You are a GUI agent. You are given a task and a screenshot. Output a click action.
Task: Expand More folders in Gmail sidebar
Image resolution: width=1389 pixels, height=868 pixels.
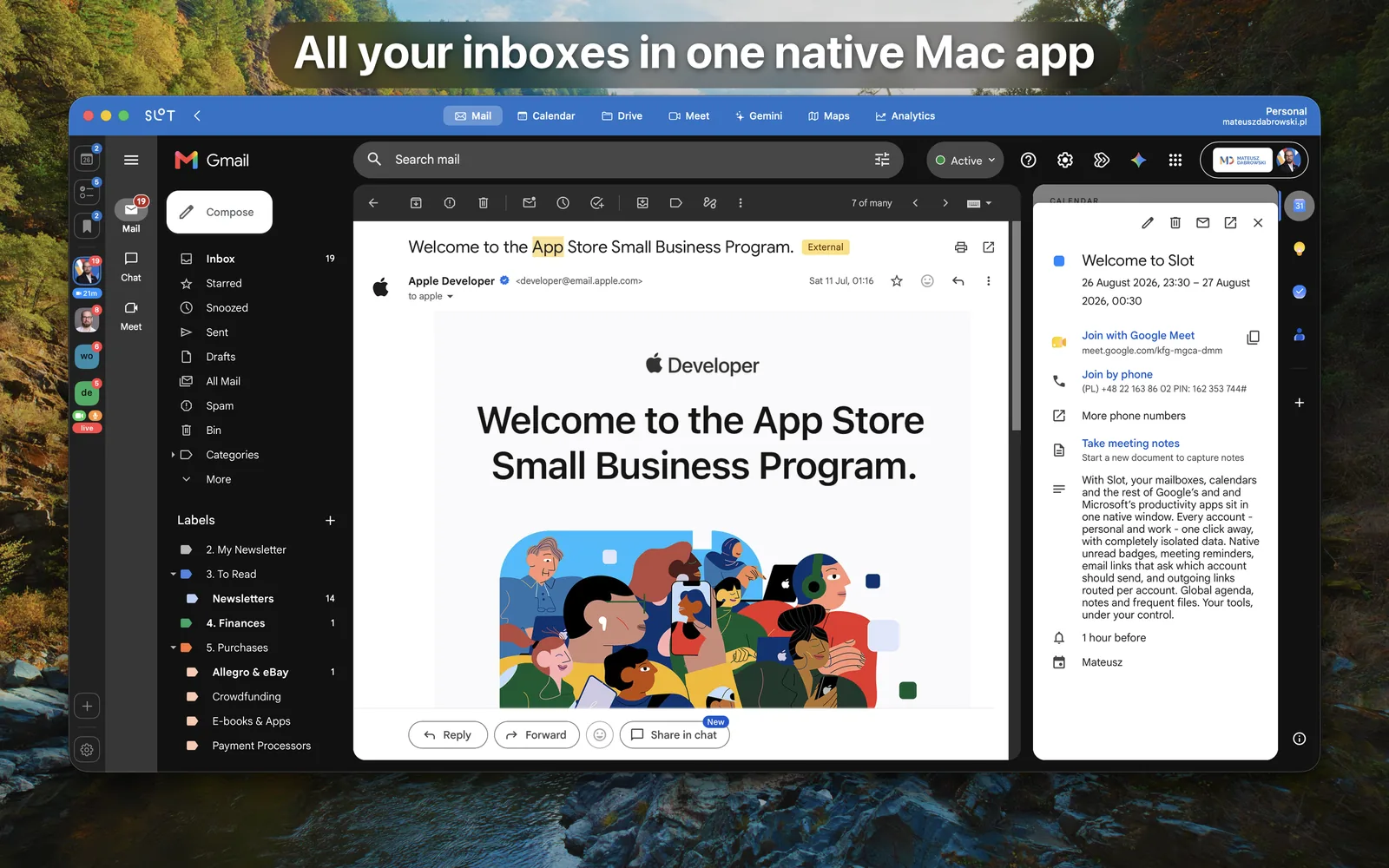pyautogui.click(x=219, y=479)
